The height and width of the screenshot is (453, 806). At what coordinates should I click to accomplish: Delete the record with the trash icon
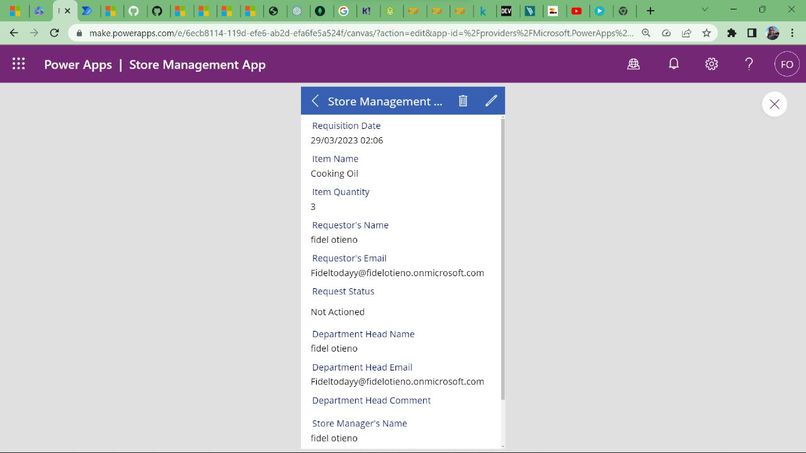[x=463, y=101]
